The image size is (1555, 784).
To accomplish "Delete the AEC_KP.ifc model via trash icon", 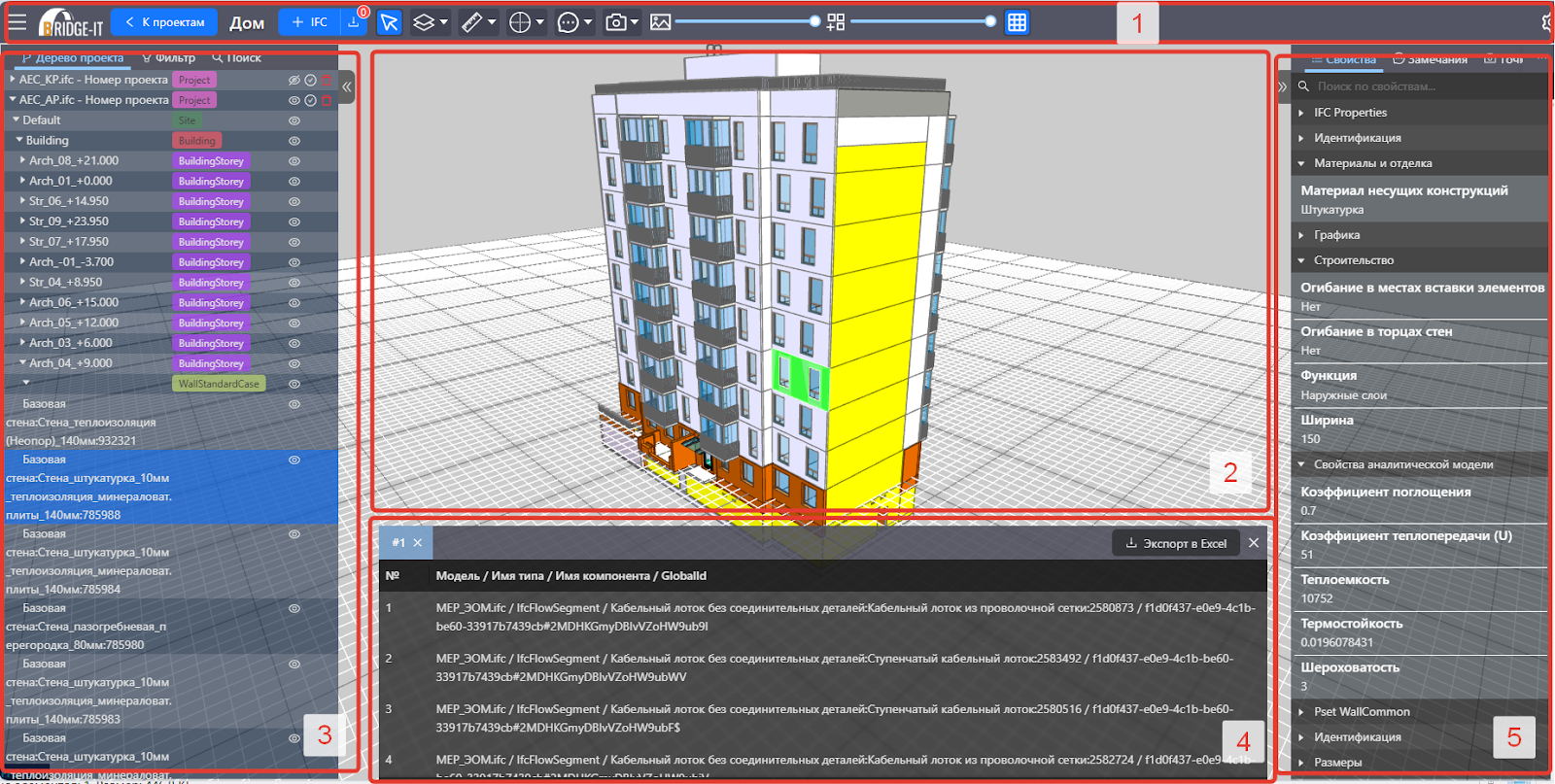I will point(328,81).
